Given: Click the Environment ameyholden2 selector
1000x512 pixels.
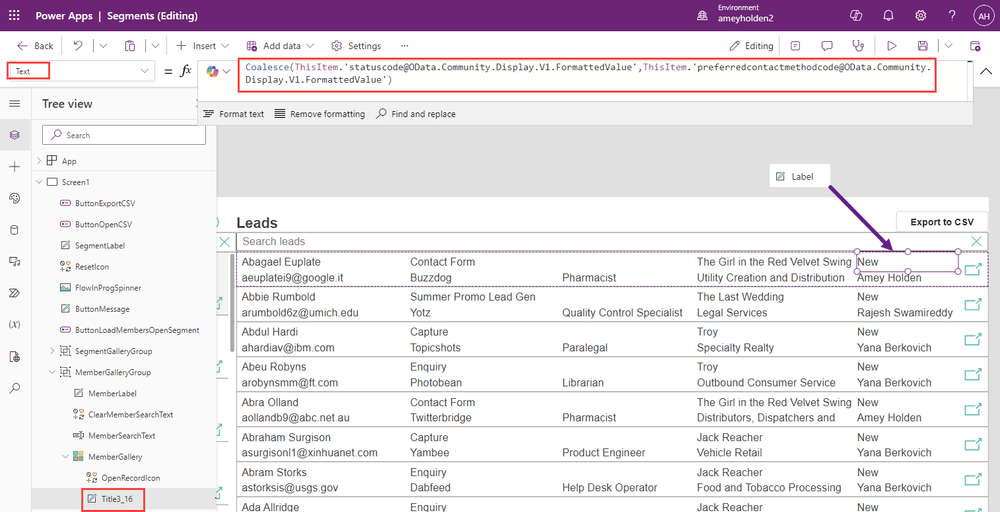Looking at the screenshot, I should point(737,15).
